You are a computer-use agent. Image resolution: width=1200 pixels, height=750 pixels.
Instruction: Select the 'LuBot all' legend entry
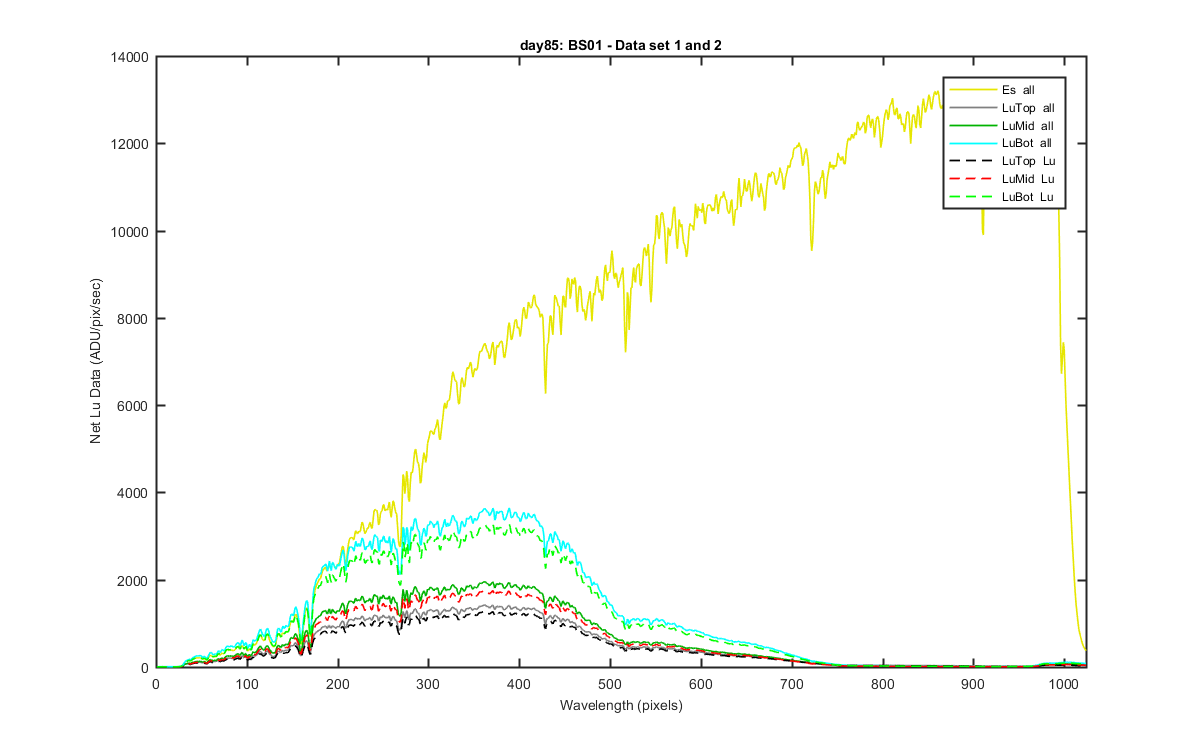point(1004,143)
